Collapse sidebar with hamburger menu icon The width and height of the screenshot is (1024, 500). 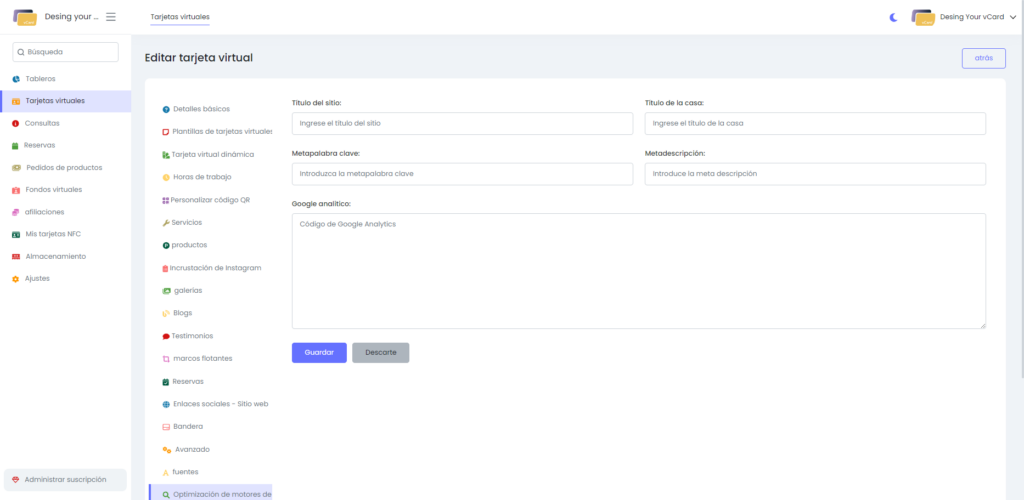[111, 17]
